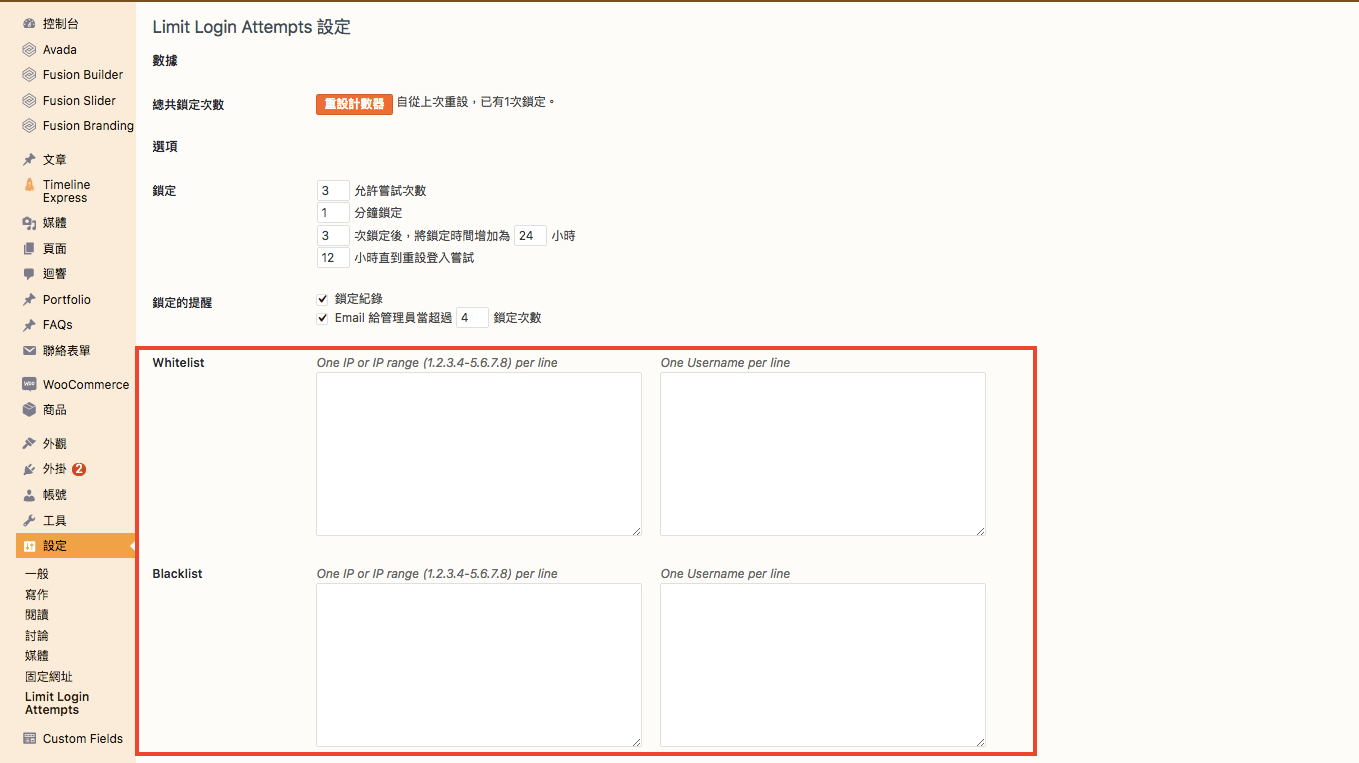The image size is (1359, 763).
Task: Uncheck Email 給管理員 notification checkbox
Action: 322,318
